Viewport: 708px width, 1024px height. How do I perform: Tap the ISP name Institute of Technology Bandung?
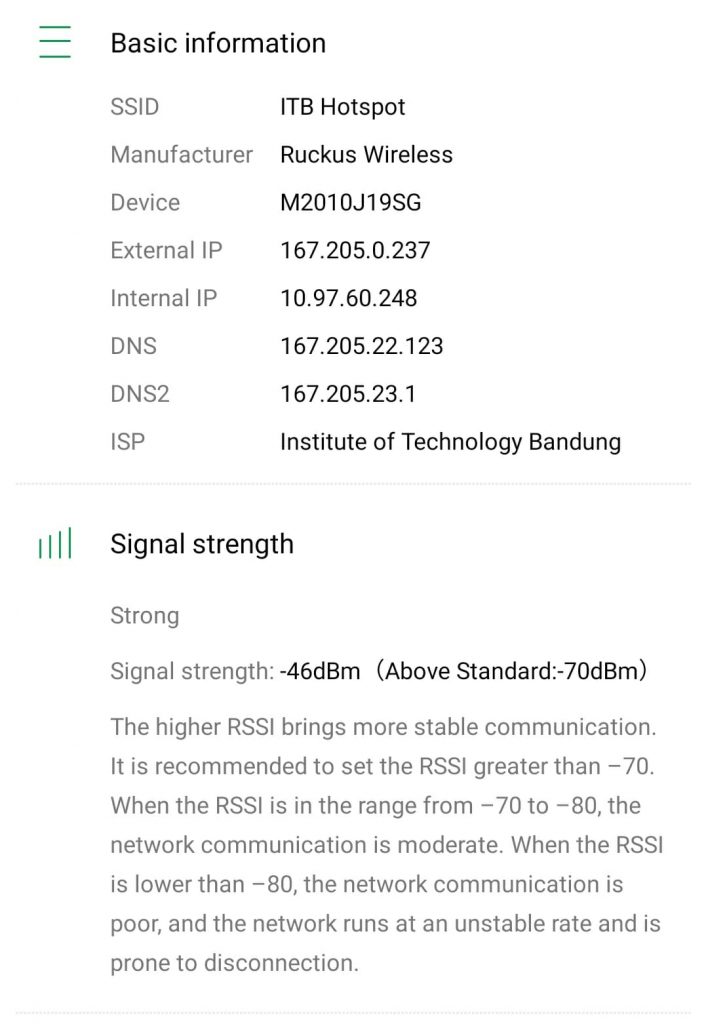coord(450,442)
